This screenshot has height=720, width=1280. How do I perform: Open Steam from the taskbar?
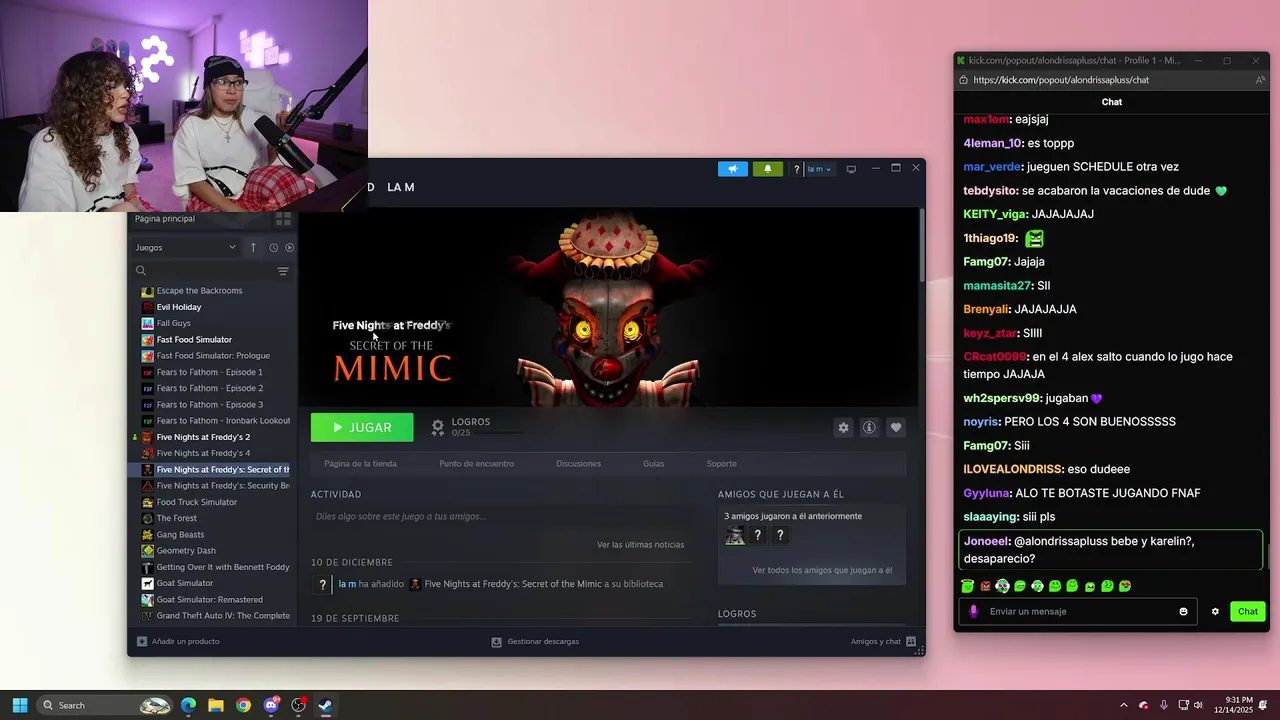pos(325,705)
